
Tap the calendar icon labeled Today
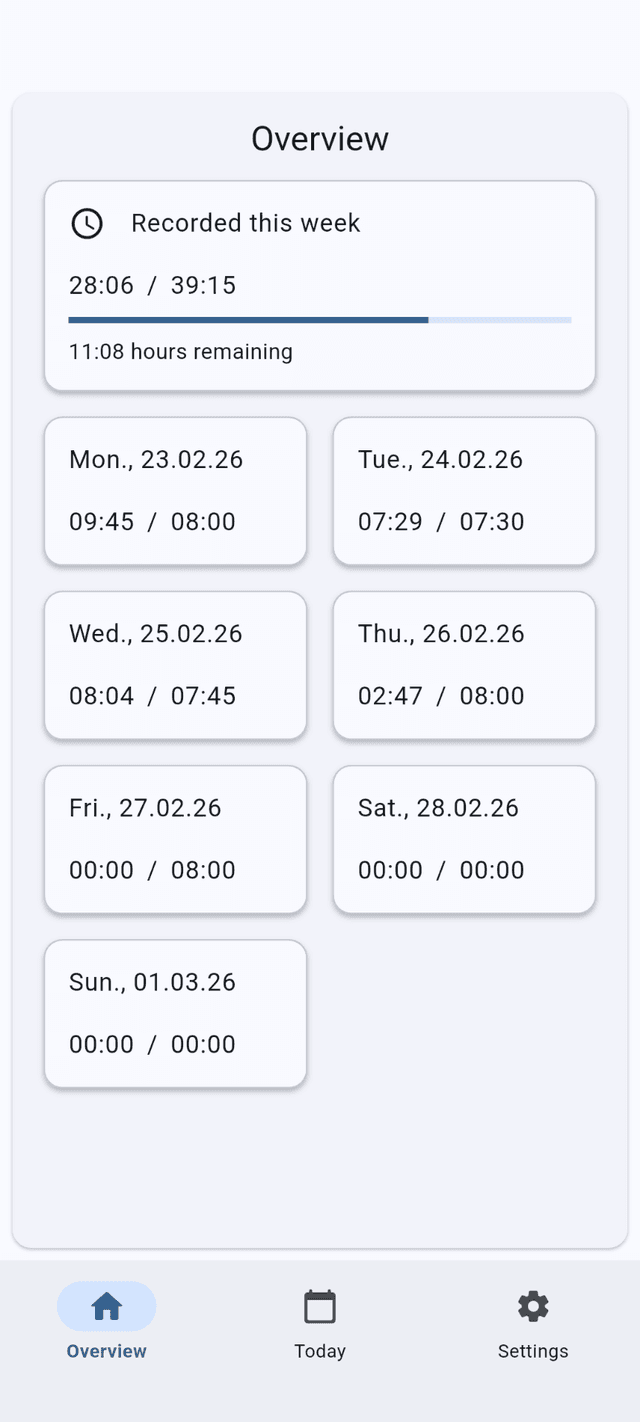pos(319,1305)
